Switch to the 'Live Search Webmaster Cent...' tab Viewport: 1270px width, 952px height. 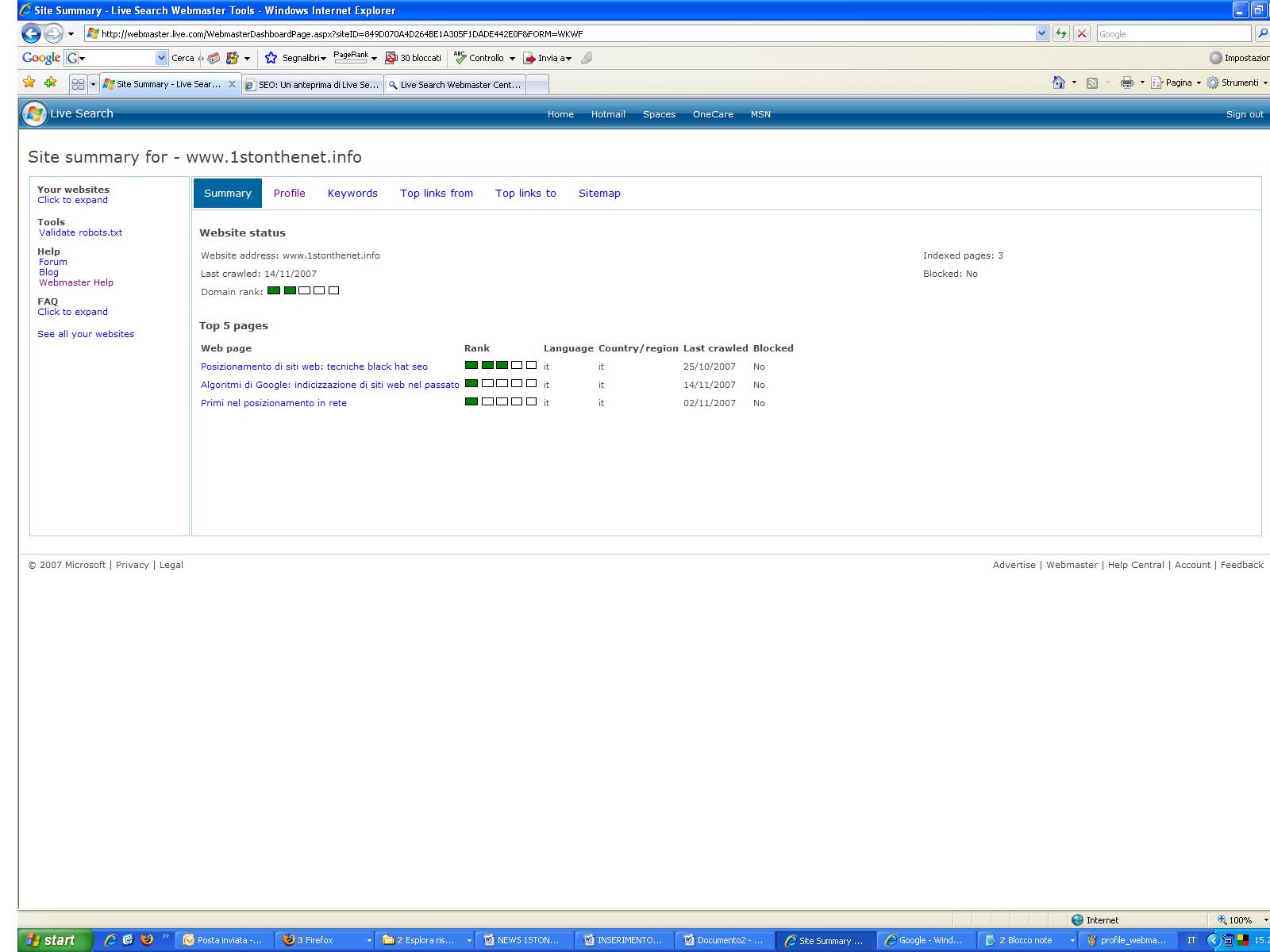[x=456, y=85]
